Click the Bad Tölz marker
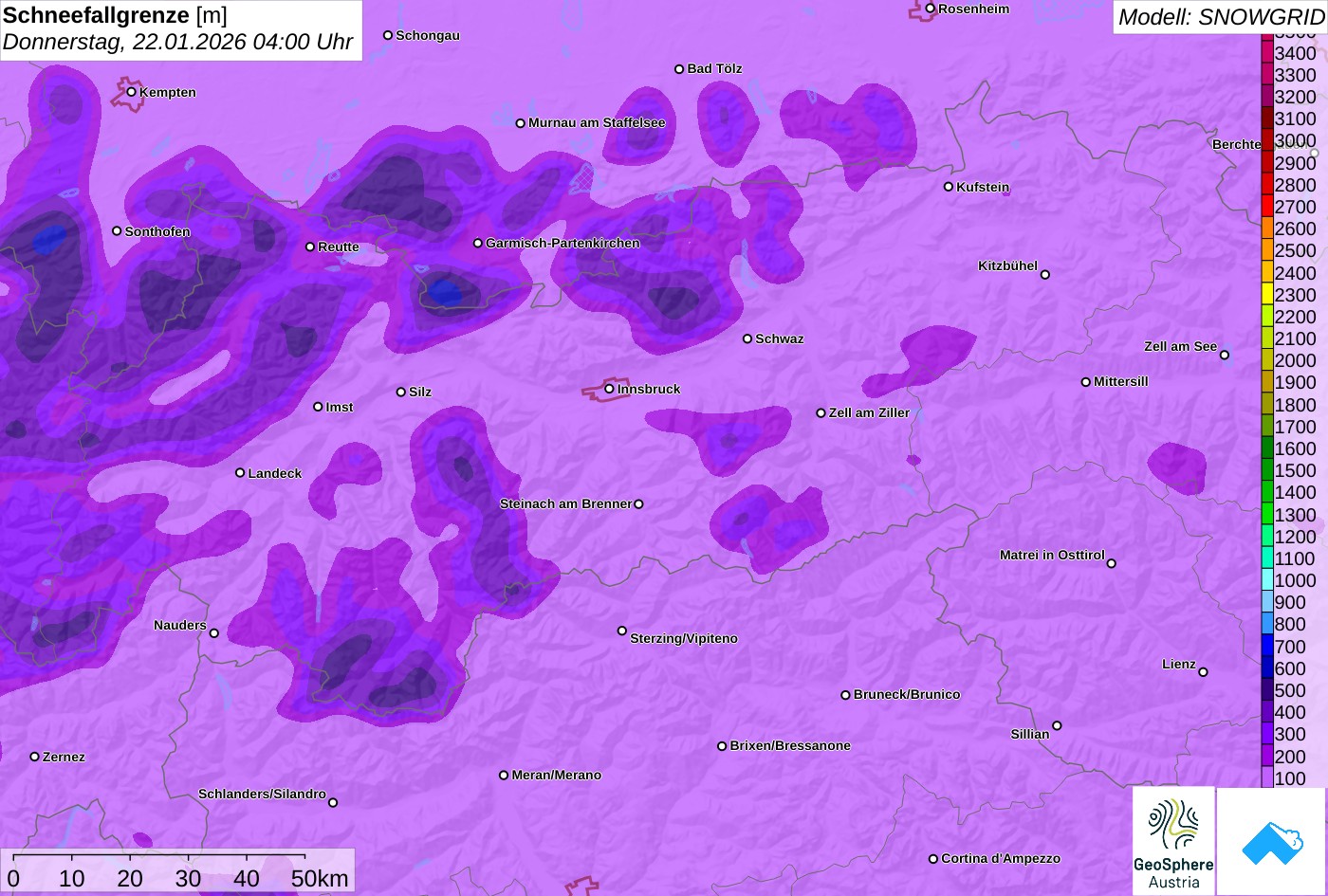 coord(679,69)
